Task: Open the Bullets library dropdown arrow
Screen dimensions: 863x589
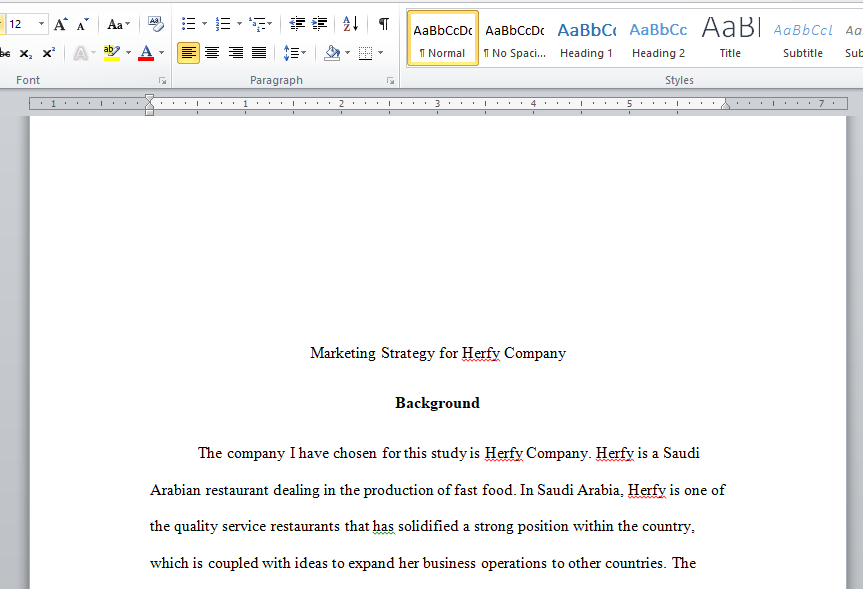Action: click(204, 24)
